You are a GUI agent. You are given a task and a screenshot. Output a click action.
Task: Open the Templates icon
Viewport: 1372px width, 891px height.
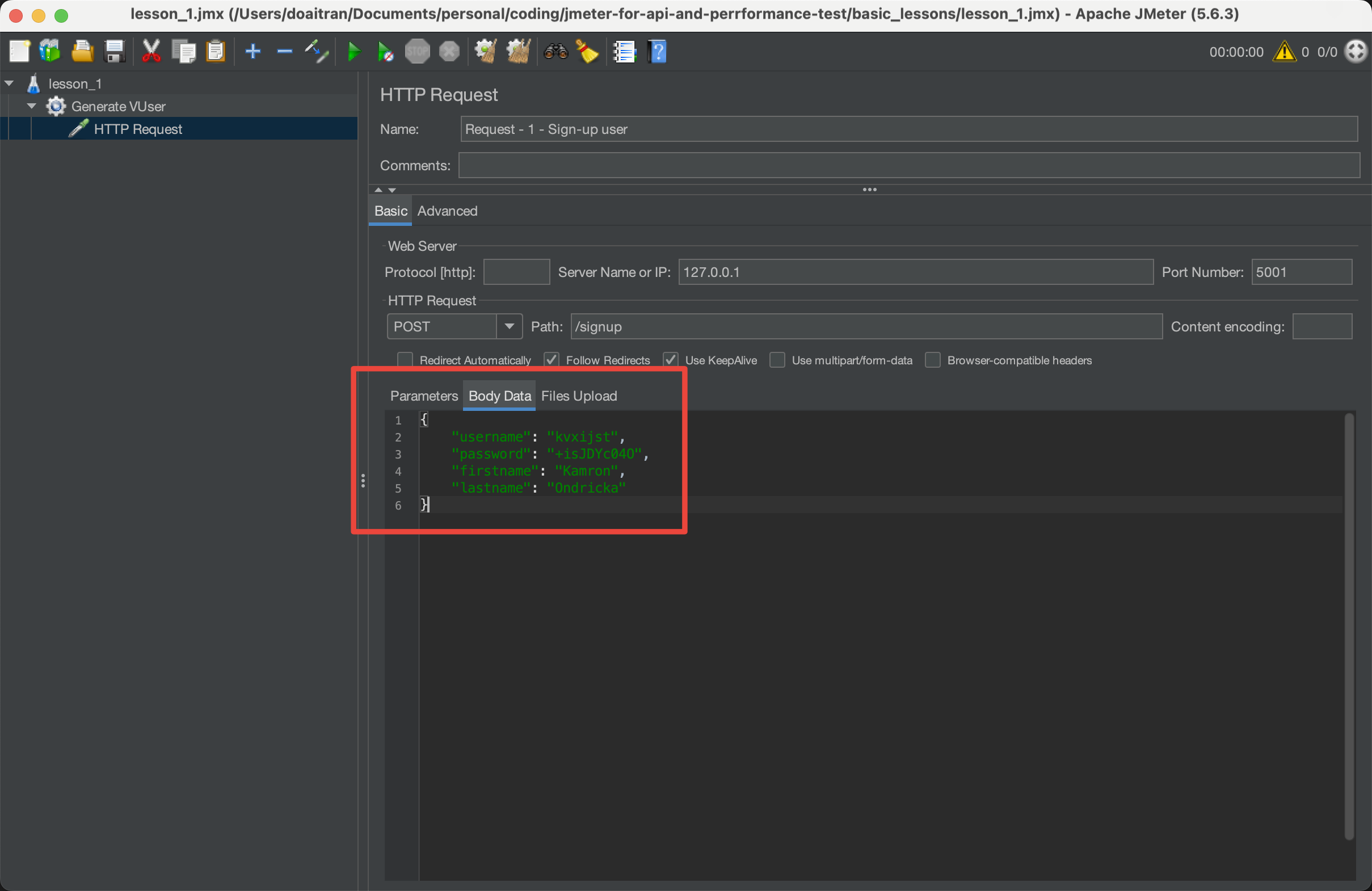(50, 51)
